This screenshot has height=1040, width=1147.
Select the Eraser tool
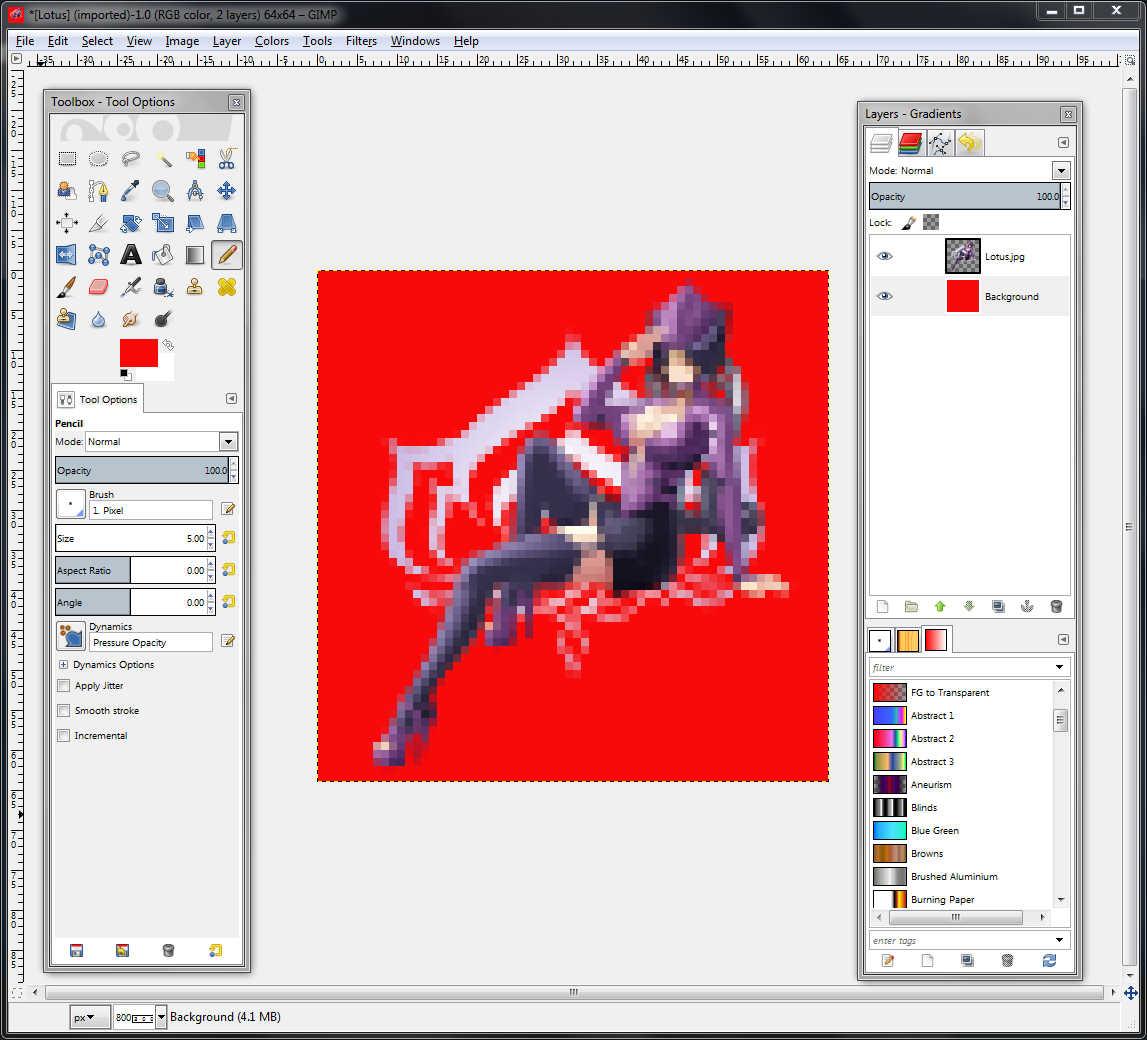(98, 287)
